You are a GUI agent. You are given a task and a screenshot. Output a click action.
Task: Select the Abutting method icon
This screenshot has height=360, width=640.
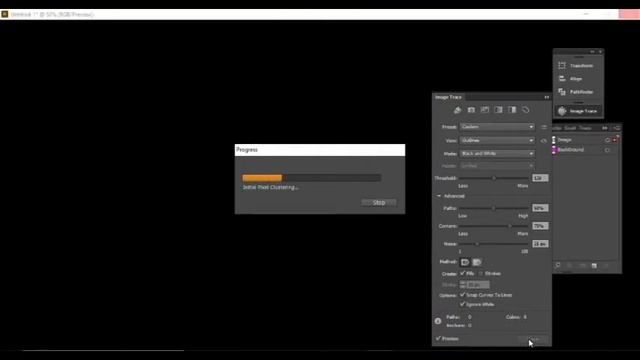coord(465,262)
